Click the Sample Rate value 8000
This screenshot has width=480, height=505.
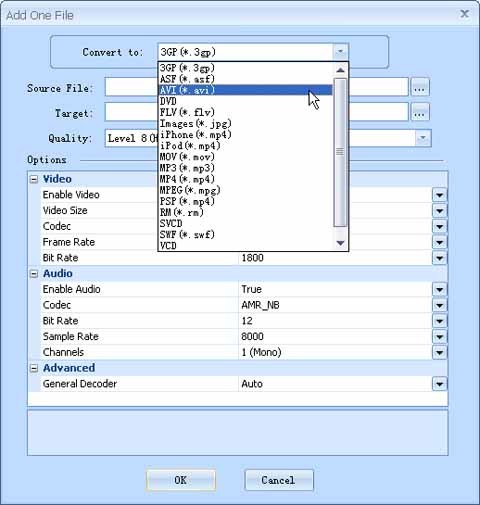(x=252, y=336)
